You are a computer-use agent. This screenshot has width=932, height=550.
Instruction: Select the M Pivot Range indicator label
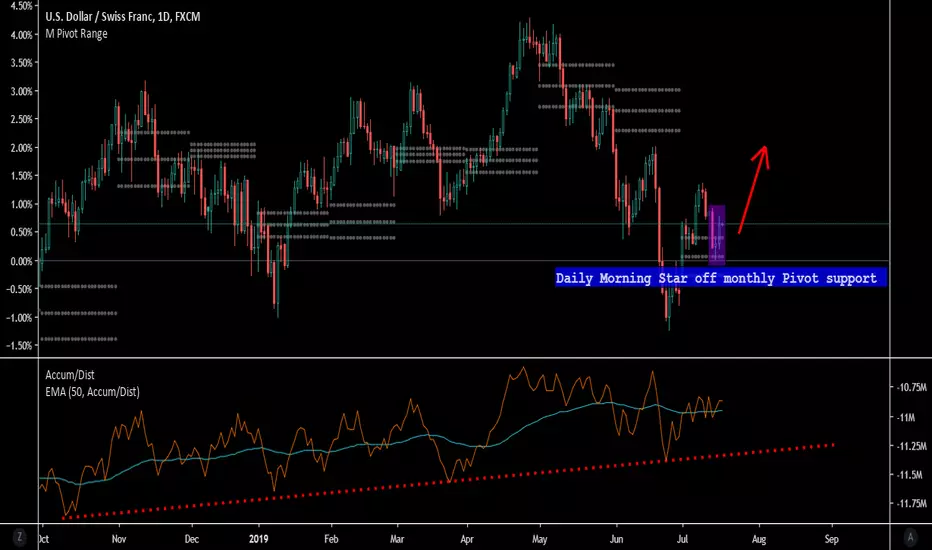coord(76,34)
